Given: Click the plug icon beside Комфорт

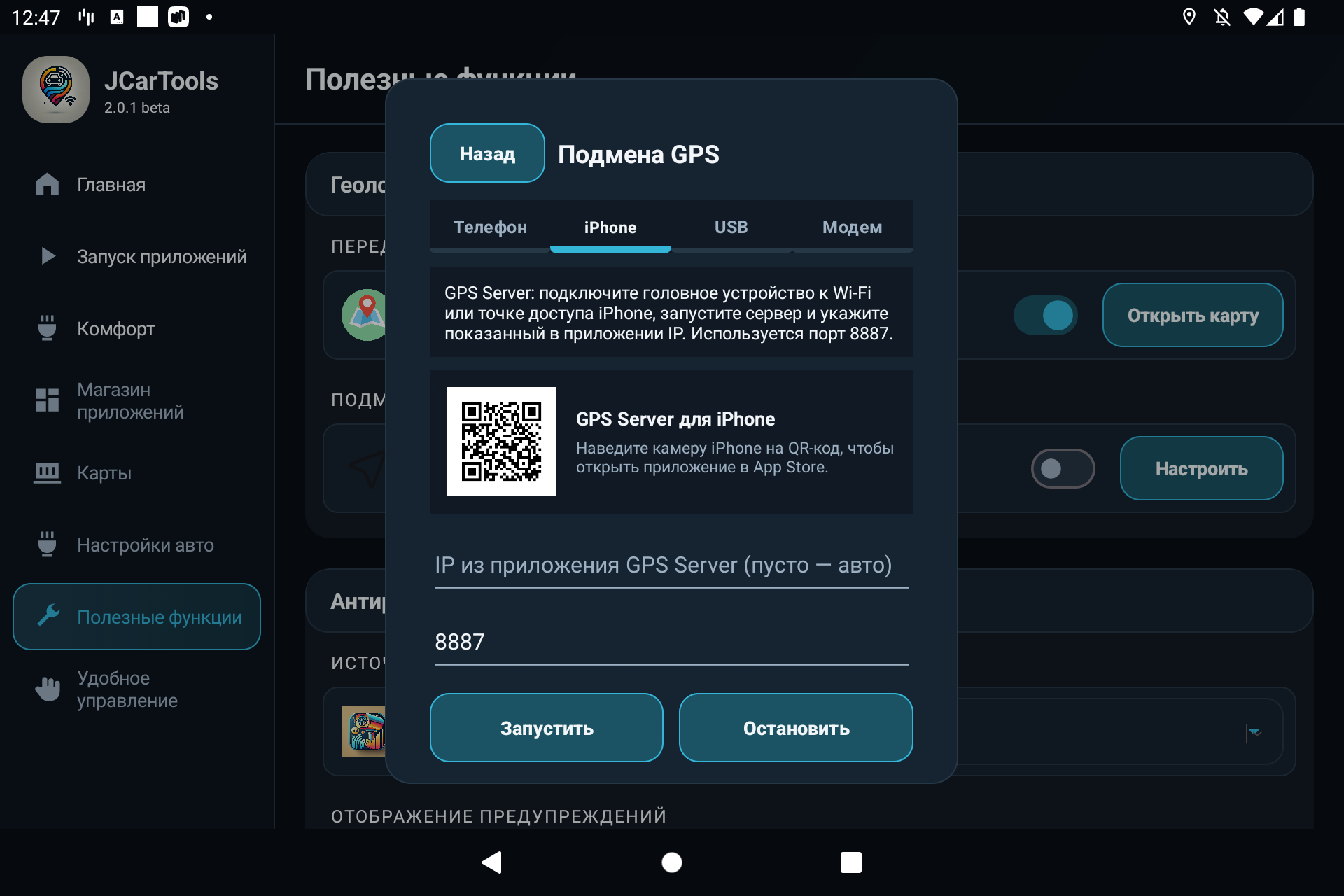Looking at the screenshot, I should [47, 328].
